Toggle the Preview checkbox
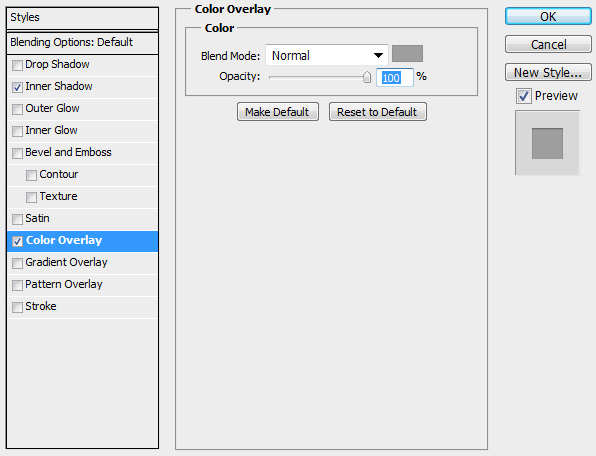 click(x=523, y=96)
